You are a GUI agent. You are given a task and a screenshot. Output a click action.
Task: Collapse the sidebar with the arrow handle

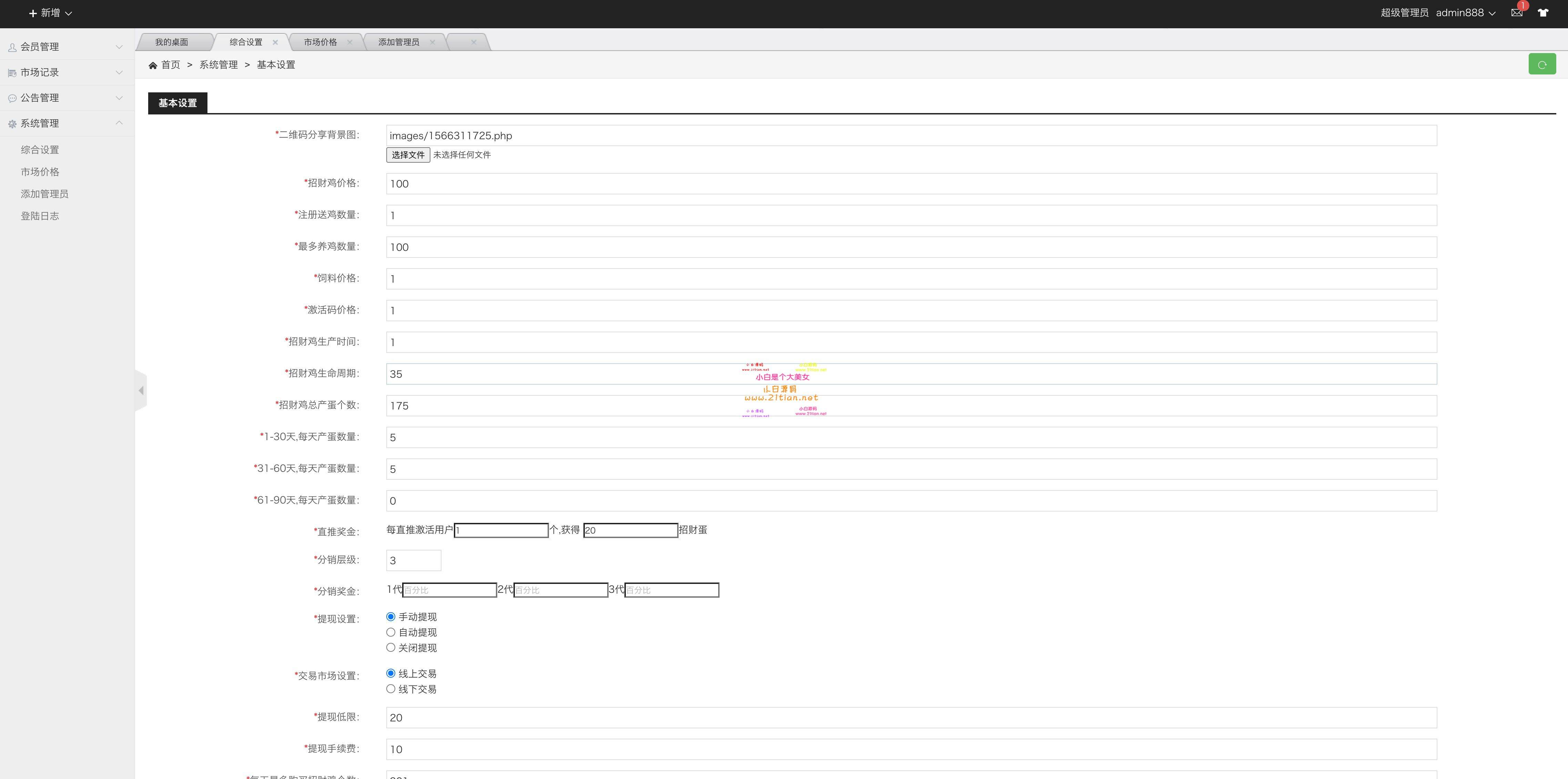point(141,390)
